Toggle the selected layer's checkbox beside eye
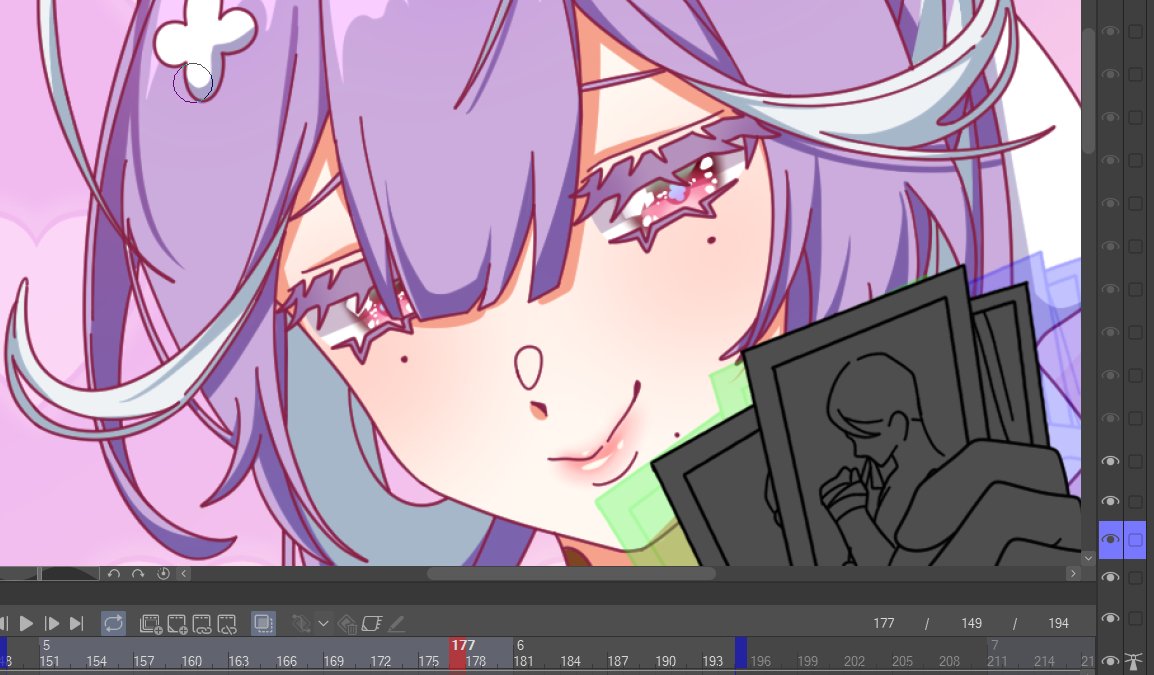Screen dimensions: 1154x675 (1135, 540)
